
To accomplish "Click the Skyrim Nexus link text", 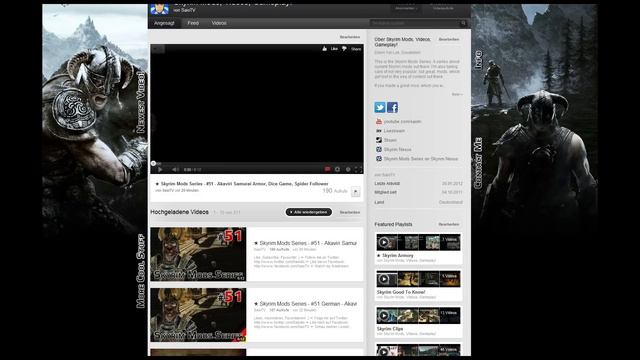I will click(398, 149).
